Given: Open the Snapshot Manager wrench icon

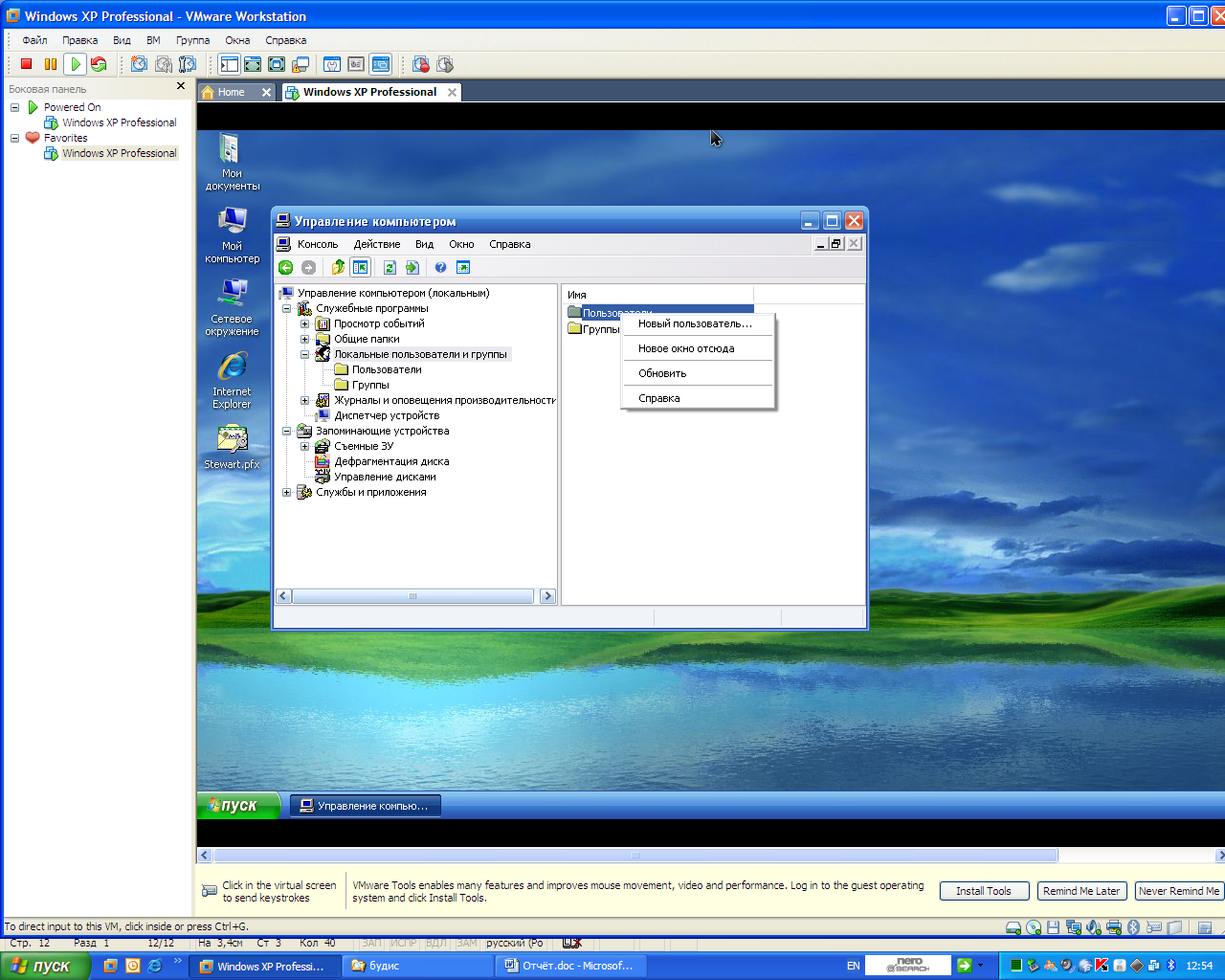Looking at the screenshot, I should point(188,64).
